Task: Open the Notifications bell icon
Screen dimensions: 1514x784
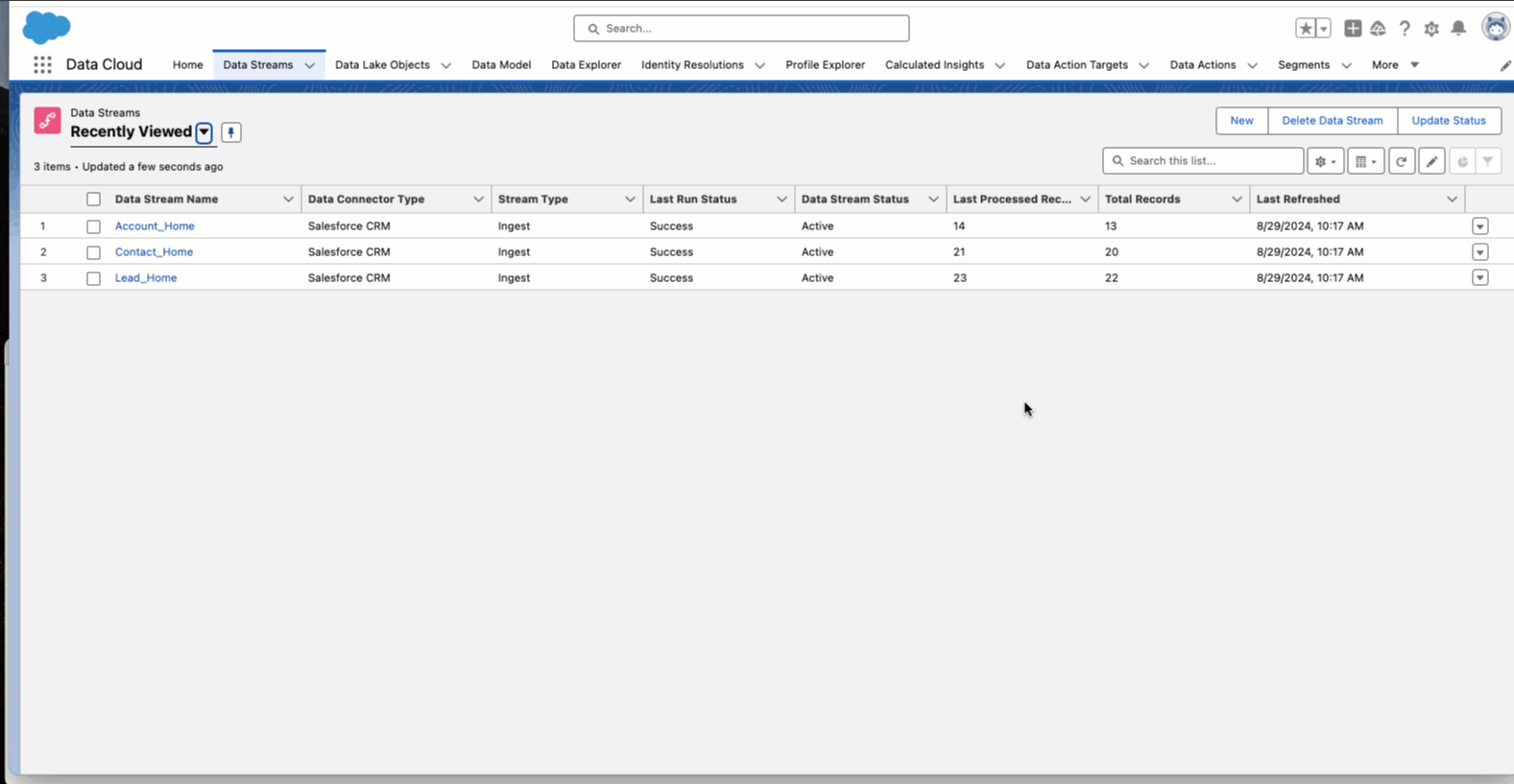Action: (x=1458, y=29)
